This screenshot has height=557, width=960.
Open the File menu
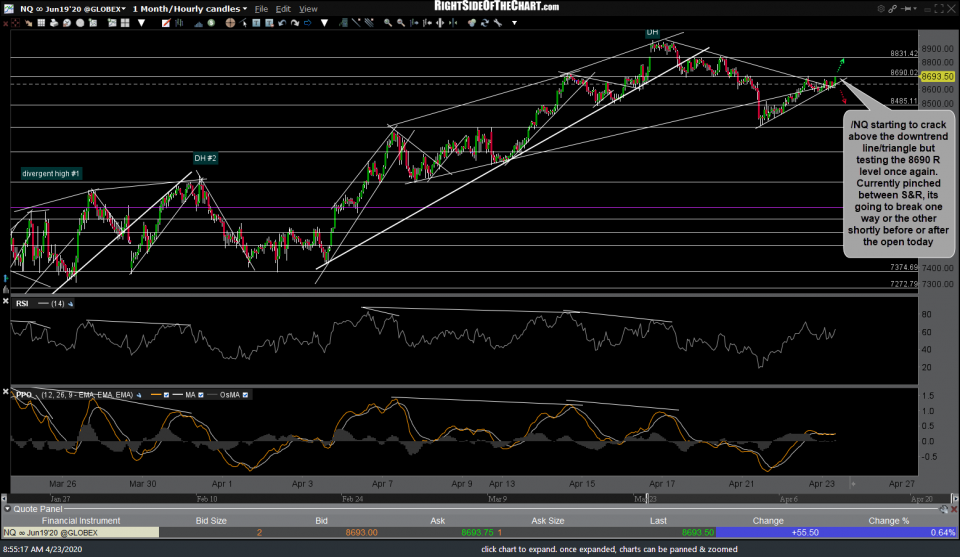[261, 9]
